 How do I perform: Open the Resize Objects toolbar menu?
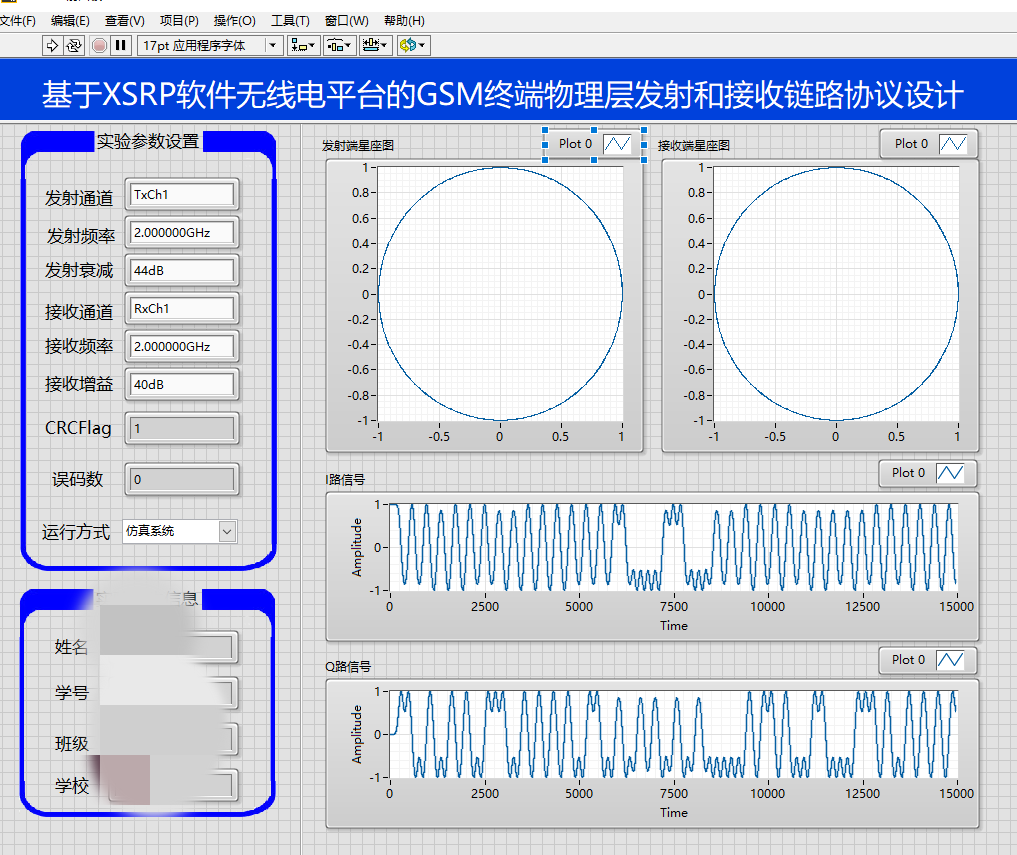coord(376,45)
